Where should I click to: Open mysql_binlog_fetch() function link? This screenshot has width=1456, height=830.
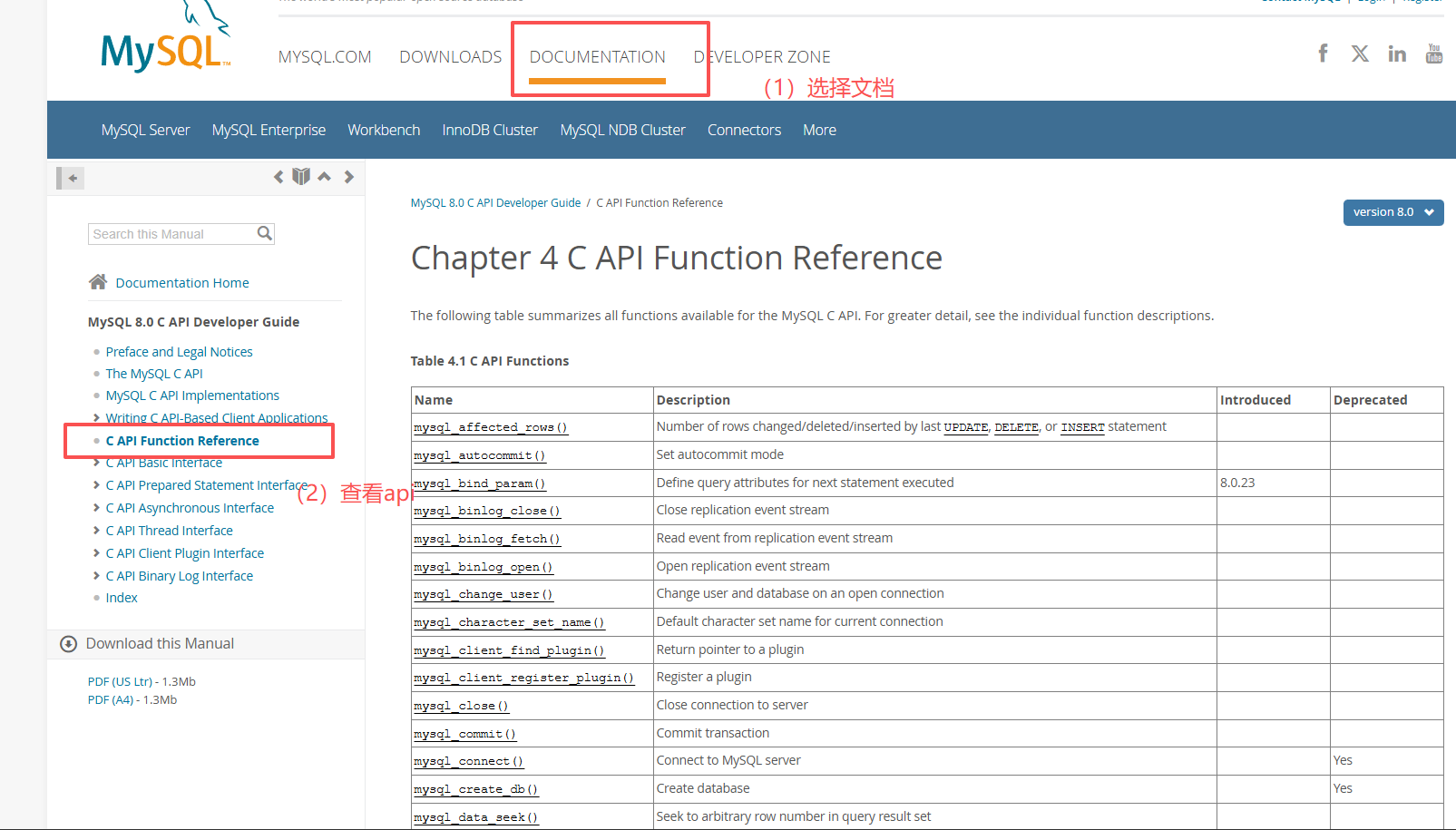[487, 539]
